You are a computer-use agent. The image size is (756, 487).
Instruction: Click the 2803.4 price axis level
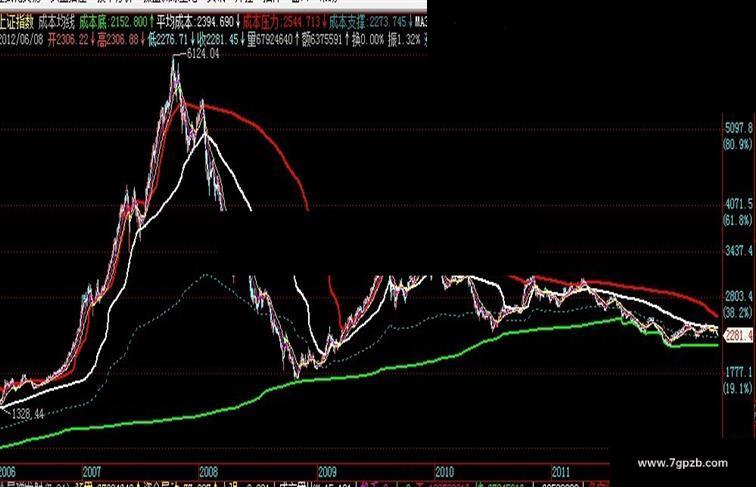(738, 297)
